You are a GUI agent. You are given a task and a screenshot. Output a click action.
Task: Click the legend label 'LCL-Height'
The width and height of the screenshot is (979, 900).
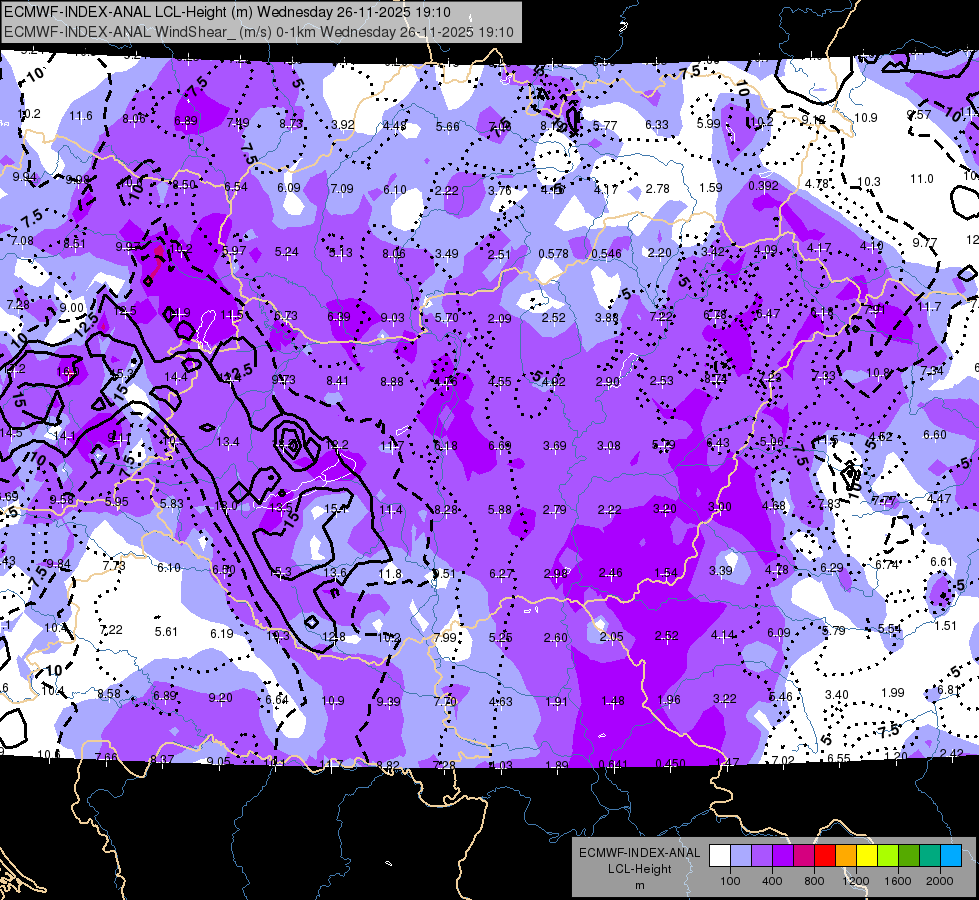pos(639,869)
